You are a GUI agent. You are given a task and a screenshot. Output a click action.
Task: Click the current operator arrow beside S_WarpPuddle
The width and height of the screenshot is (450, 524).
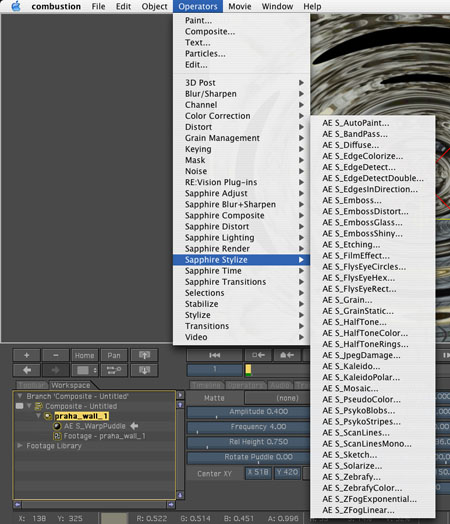tap(134, 426)
